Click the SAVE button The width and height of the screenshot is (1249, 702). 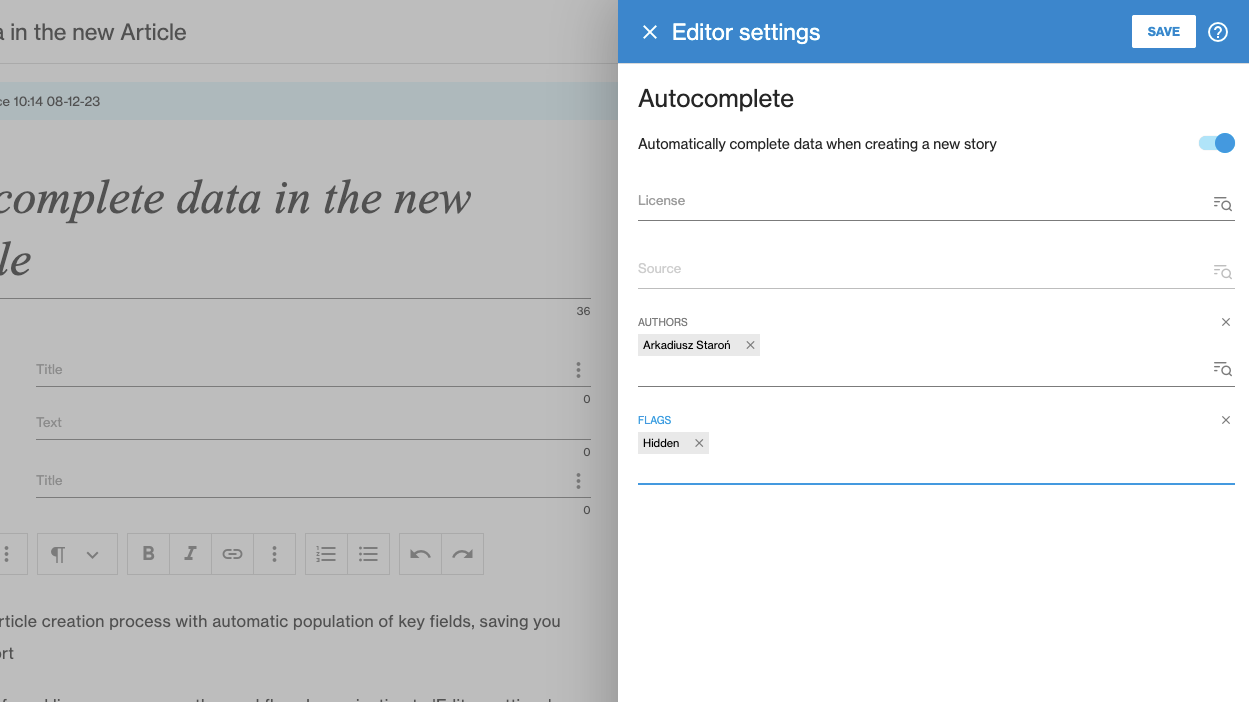pos(1163,32)
